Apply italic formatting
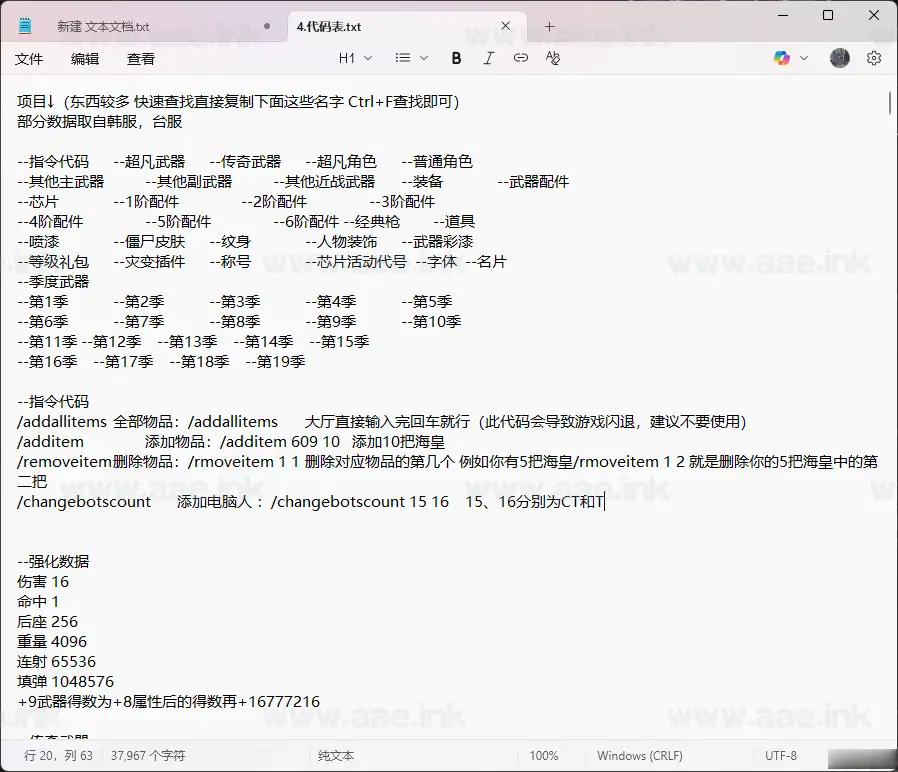Screen dimensions: 898x772 [x=488, y=58]
